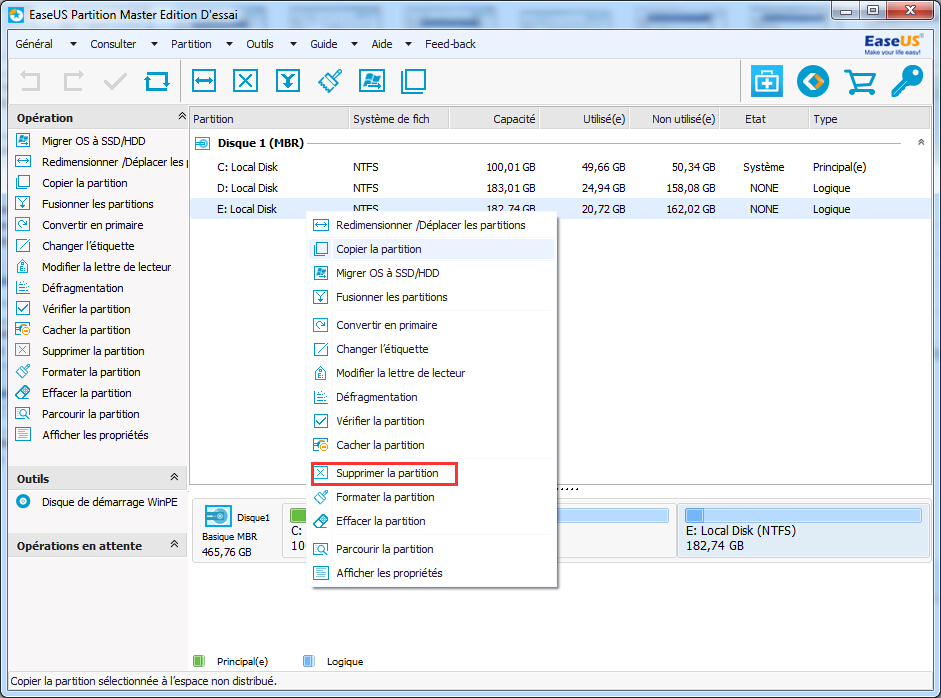941x698 pixels.
Task: Select the D: Local Disk row in partition list
Action: point(247,188)
